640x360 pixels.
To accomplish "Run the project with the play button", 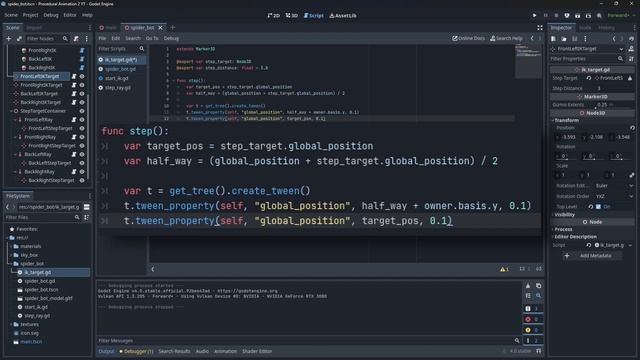I will coord(534,16).
